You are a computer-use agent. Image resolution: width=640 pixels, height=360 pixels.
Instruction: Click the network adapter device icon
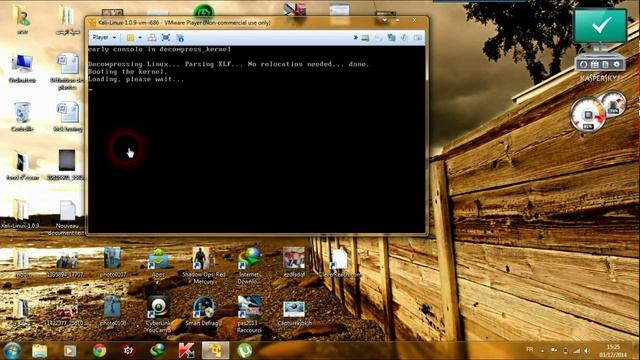(x=391, y=38)
